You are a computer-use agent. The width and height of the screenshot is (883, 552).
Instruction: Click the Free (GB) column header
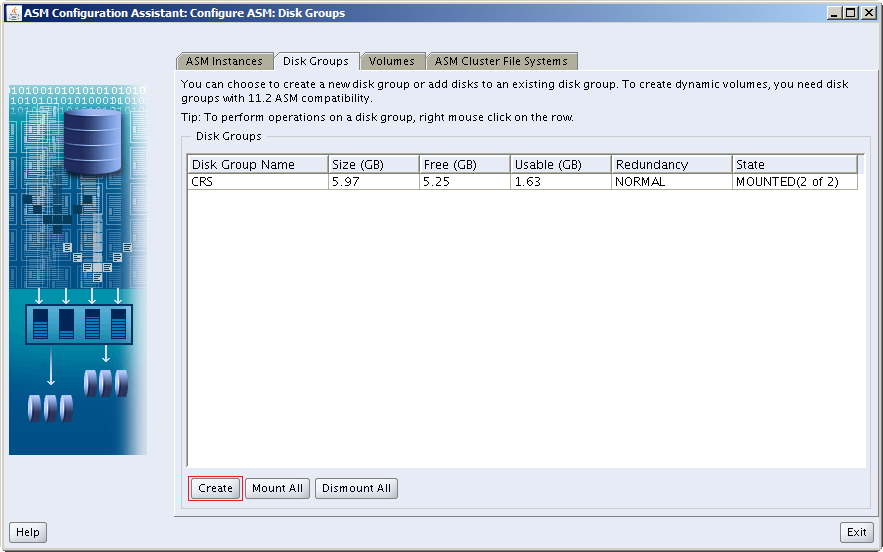464,165
